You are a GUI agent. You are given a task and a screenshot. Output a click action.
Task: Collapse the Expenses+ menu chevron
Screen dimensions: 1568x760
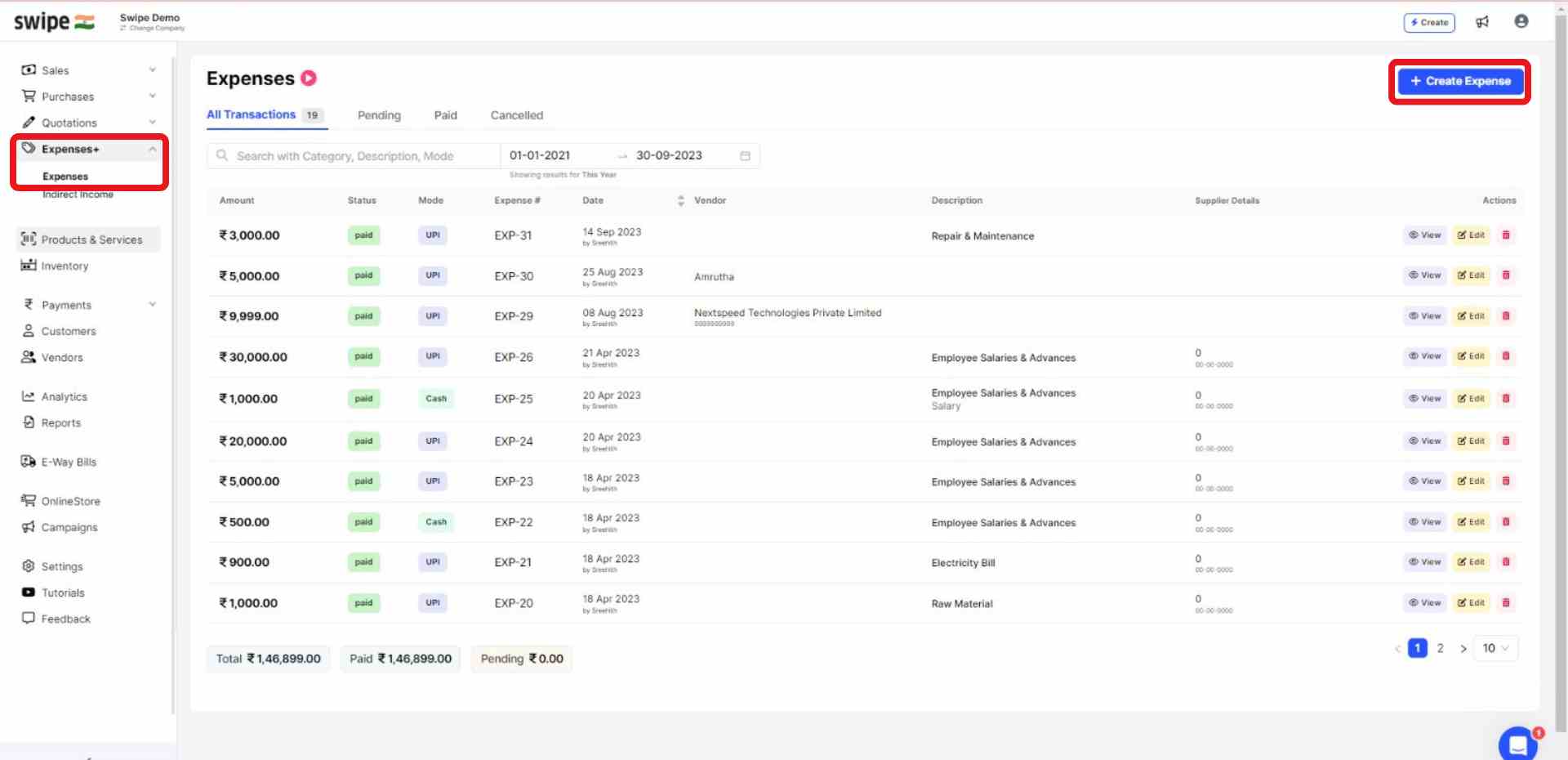(x=153, y=149)
